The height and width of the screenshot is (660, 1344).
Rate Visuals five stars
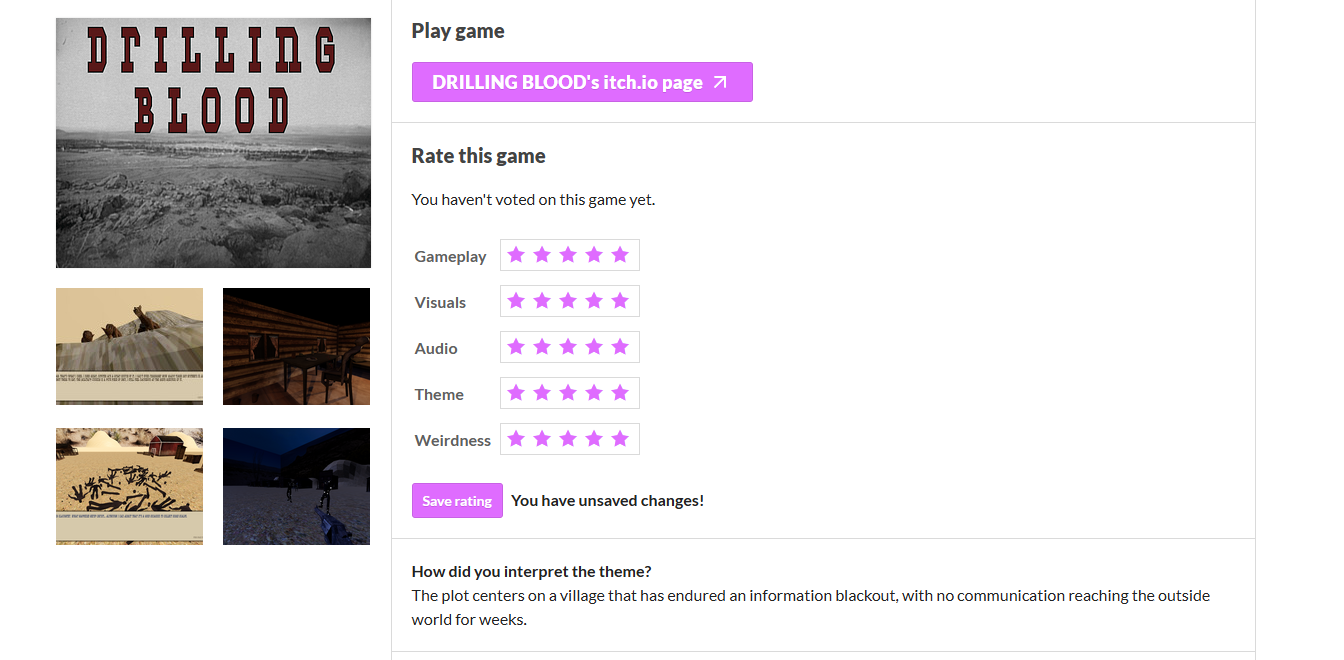click(x=620, y=301)
